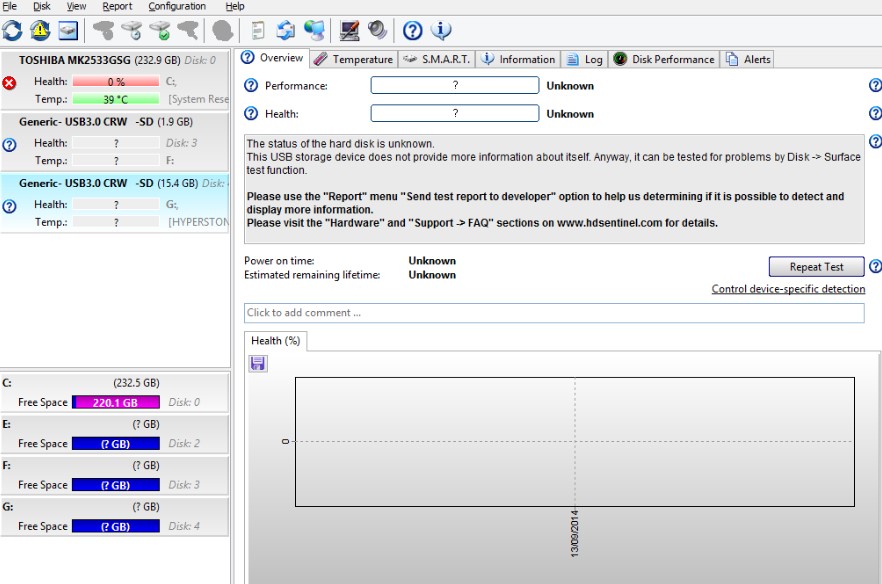Click the yellow warning alert toolbar icon
This screenshot has height=584, width=882.
(x=40, y=30)
